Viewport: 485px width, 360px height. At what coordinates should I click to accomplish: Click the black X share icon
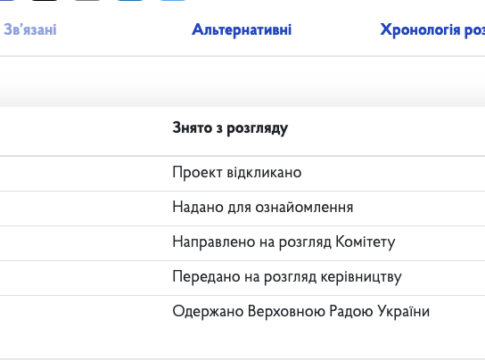45,0
